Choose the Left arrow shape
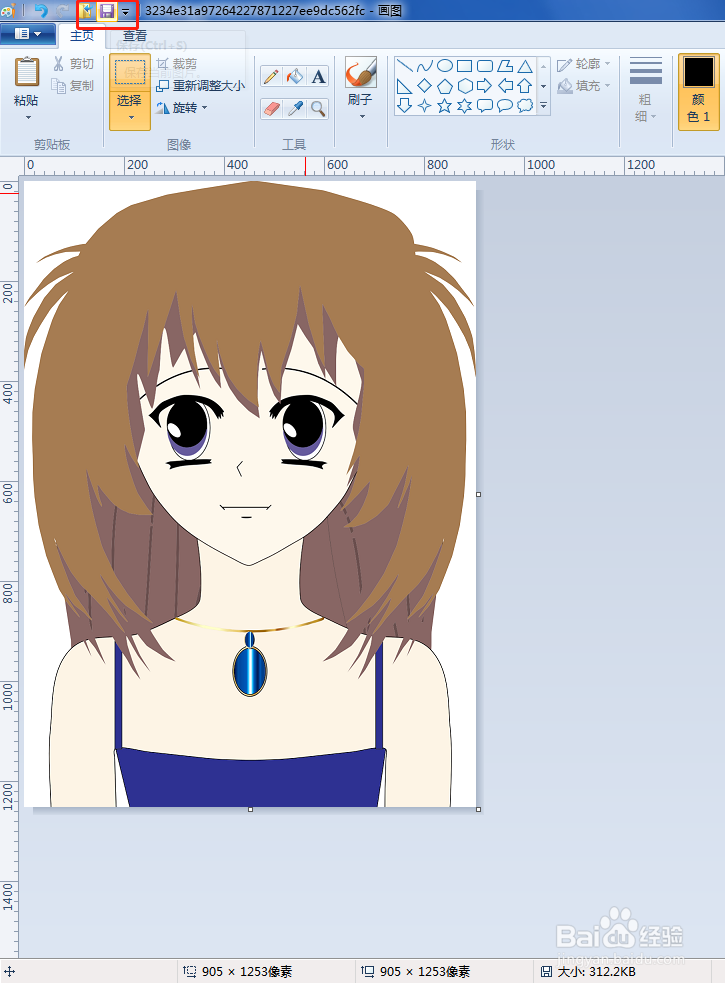The width and height of the screenshot is (725, 984). (x=505, y=86)
